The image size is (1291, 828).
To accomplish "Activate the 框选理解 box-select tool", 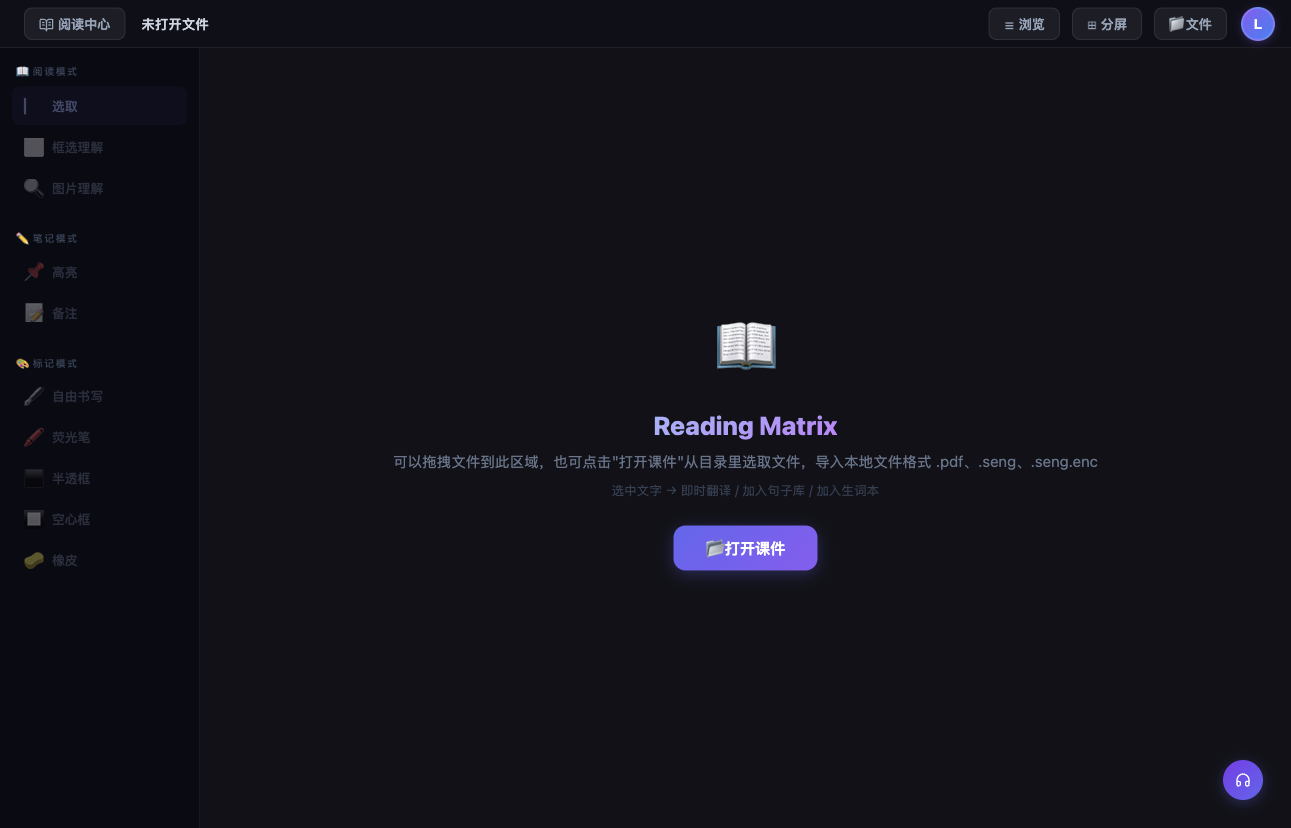I will (99, 147).
